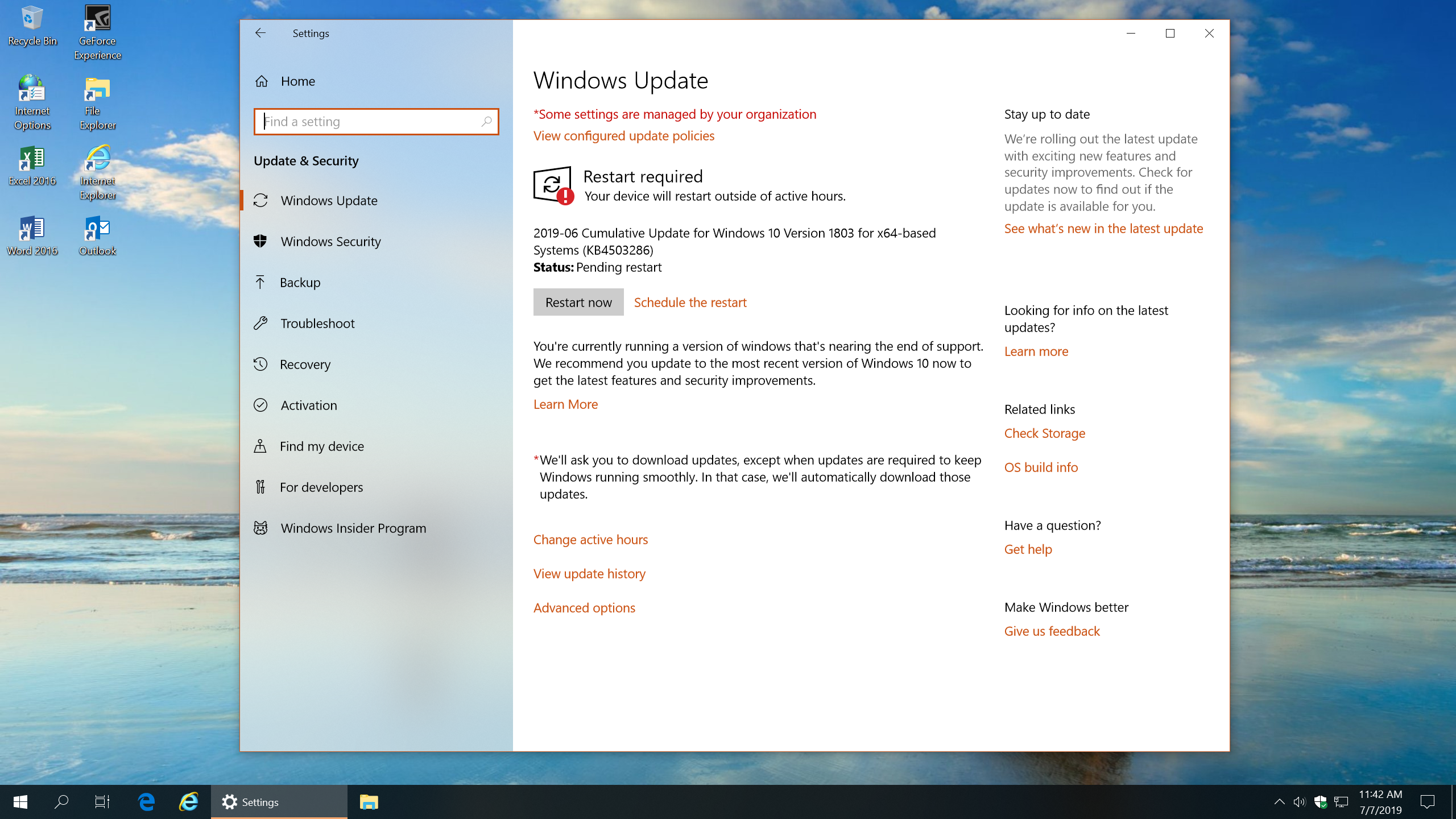Click Learn More about end of support
The height and width of the screenshot is (819, 1456).
click(565, 404)
